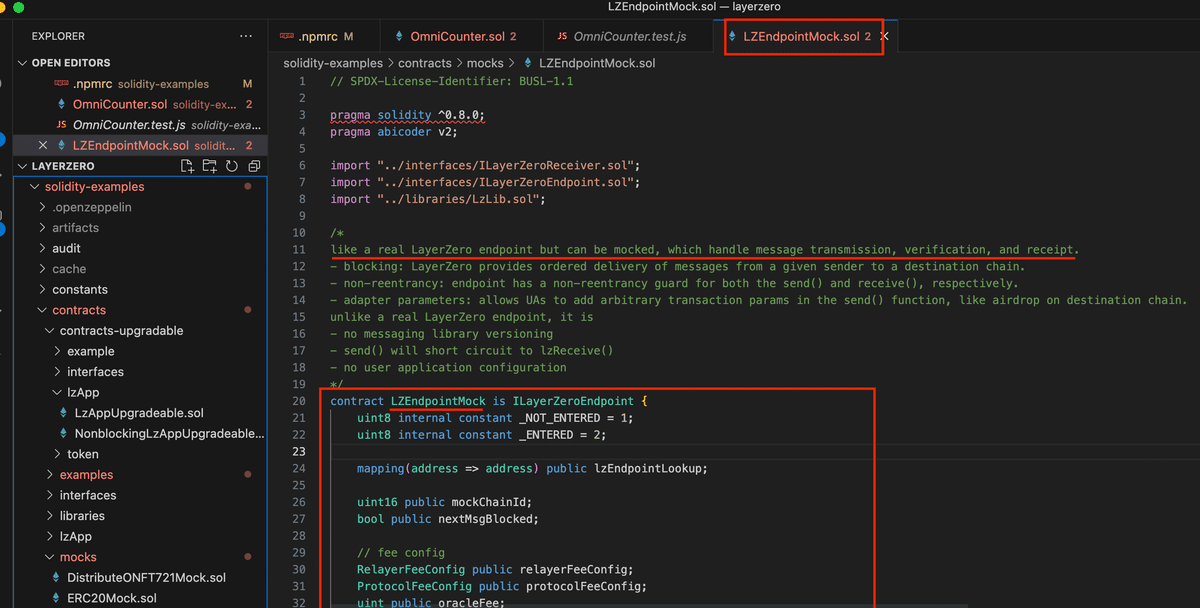Image resolution: width=1200 pixels, height=608 pixels.
Task: Collapse all folders in explorer
Action: [254, 166]
